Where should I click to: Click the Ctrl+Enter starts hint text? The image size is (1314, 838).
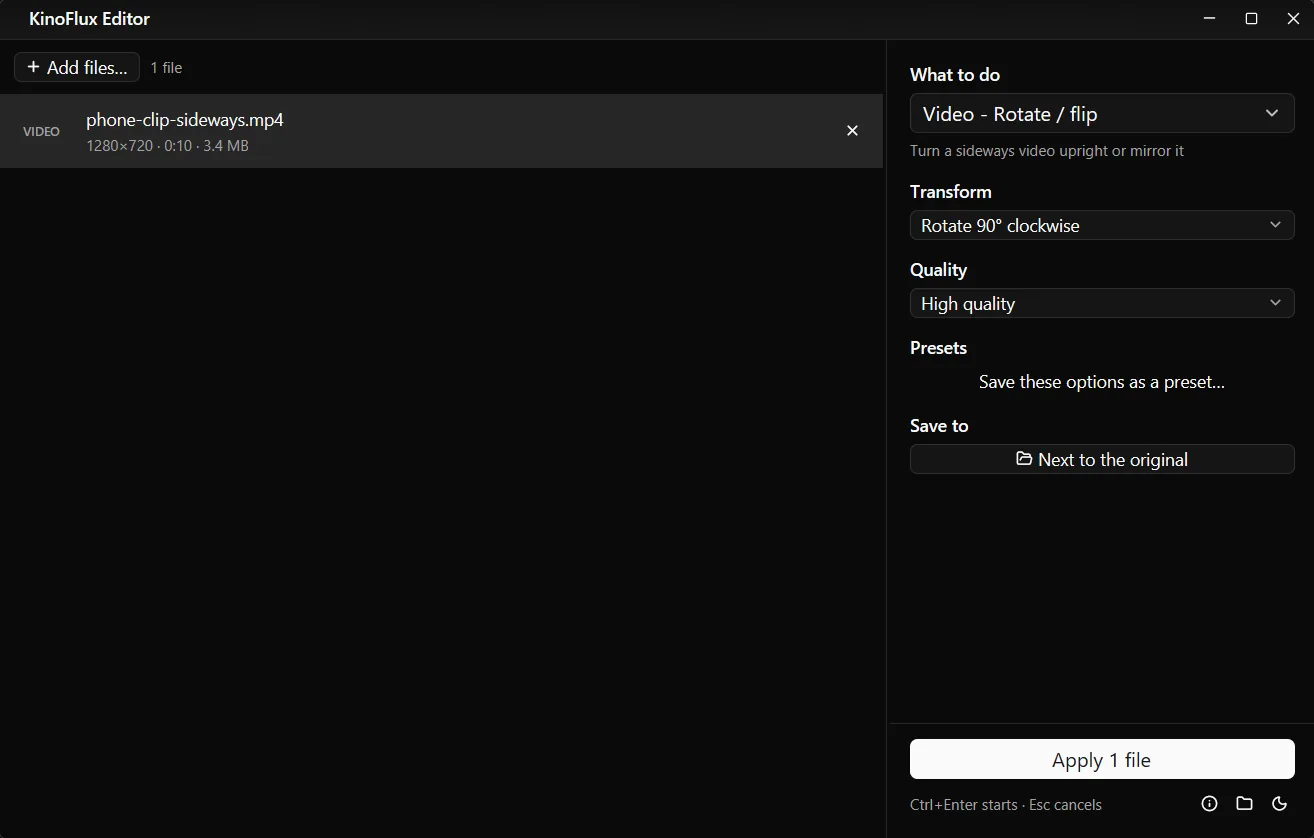[x=1006, y=804]
